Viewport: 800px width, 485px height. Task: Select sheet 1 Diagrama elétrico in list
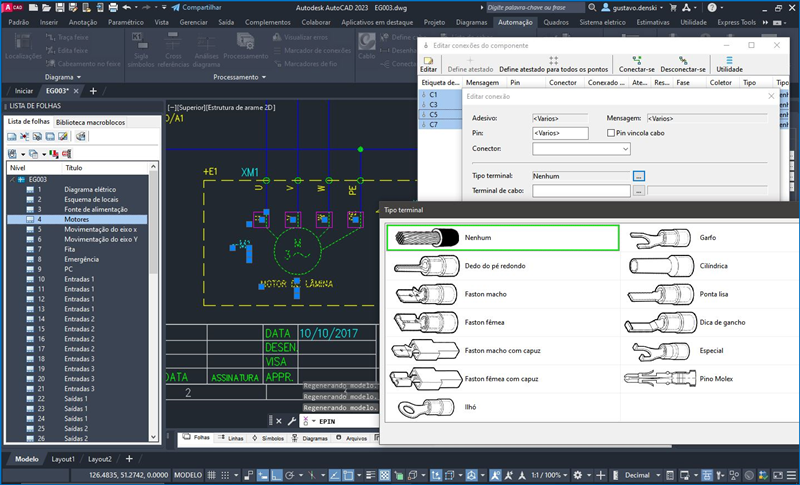[x=90, y=189]
